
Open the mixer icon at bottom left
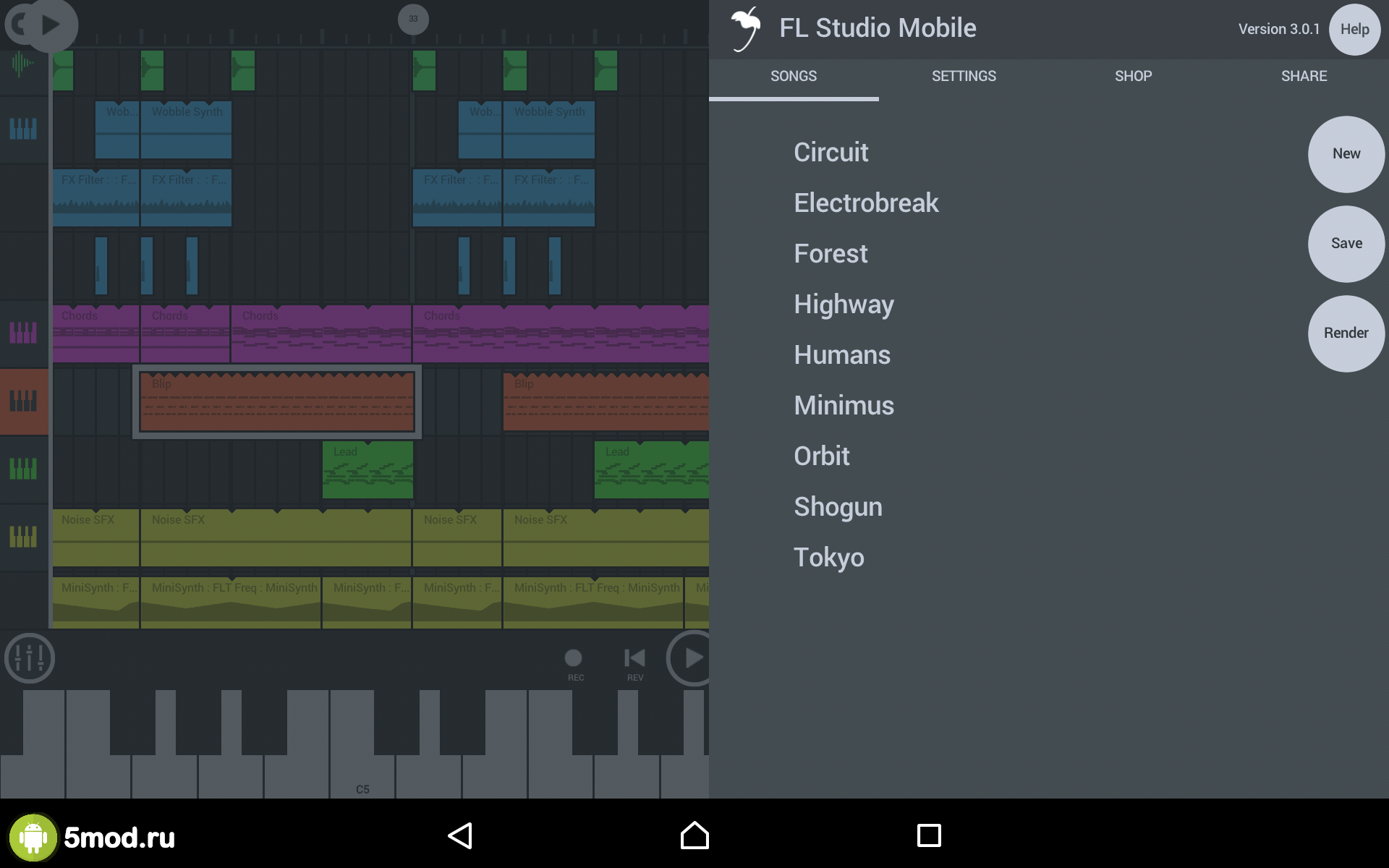(29, 658)
